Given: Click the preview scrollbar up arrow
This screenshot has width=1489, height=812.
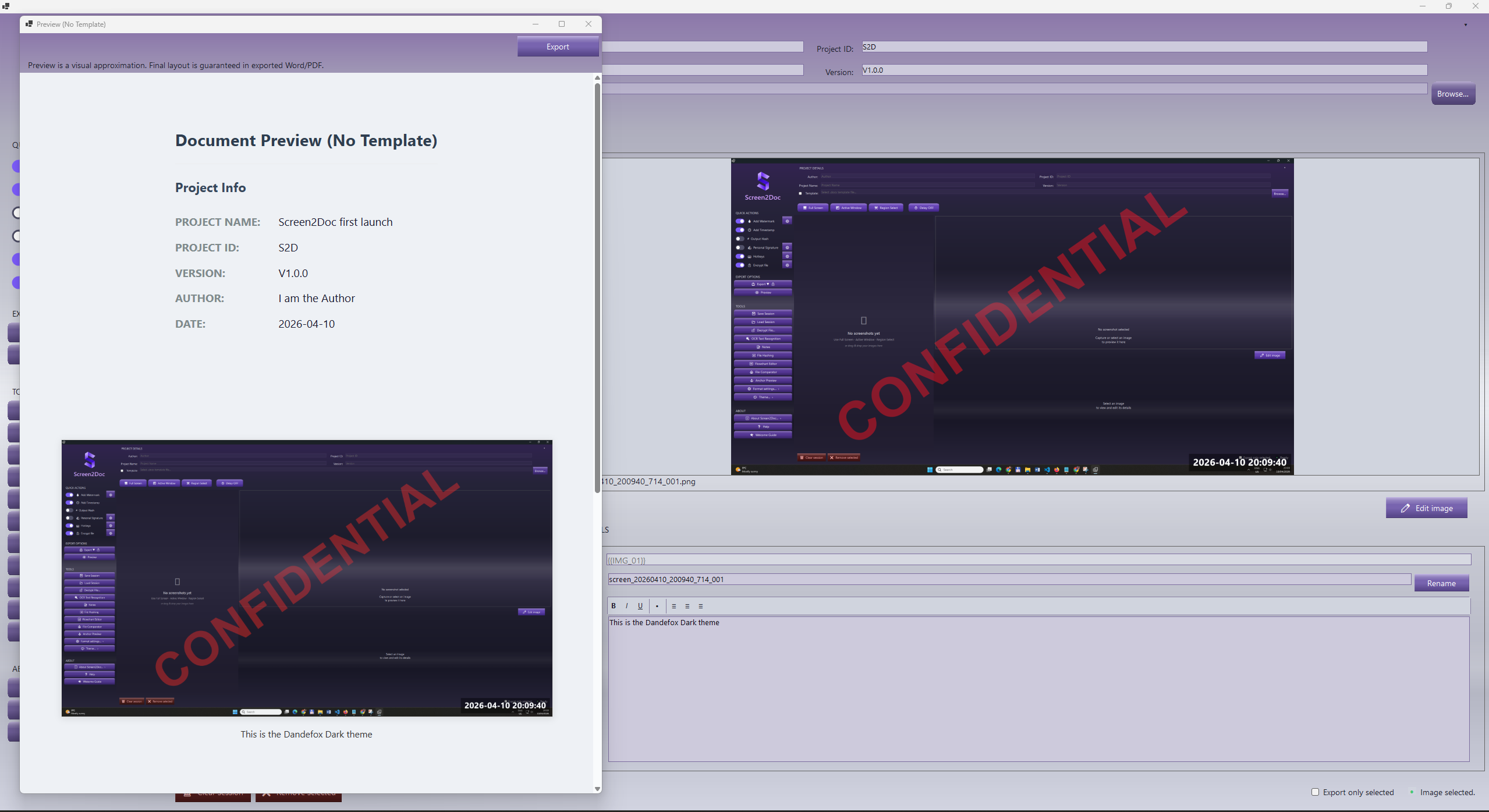Looking at the screenshot, I should point(597,78).
